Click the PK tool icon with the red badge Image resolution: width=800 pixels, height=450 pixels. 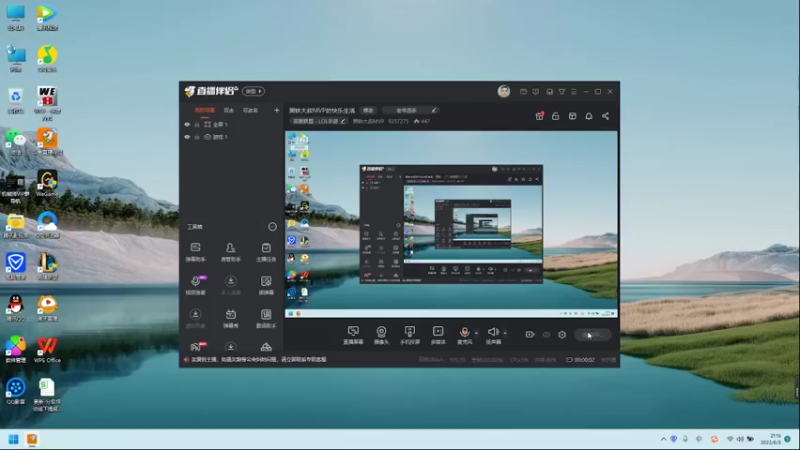point(196,347)
